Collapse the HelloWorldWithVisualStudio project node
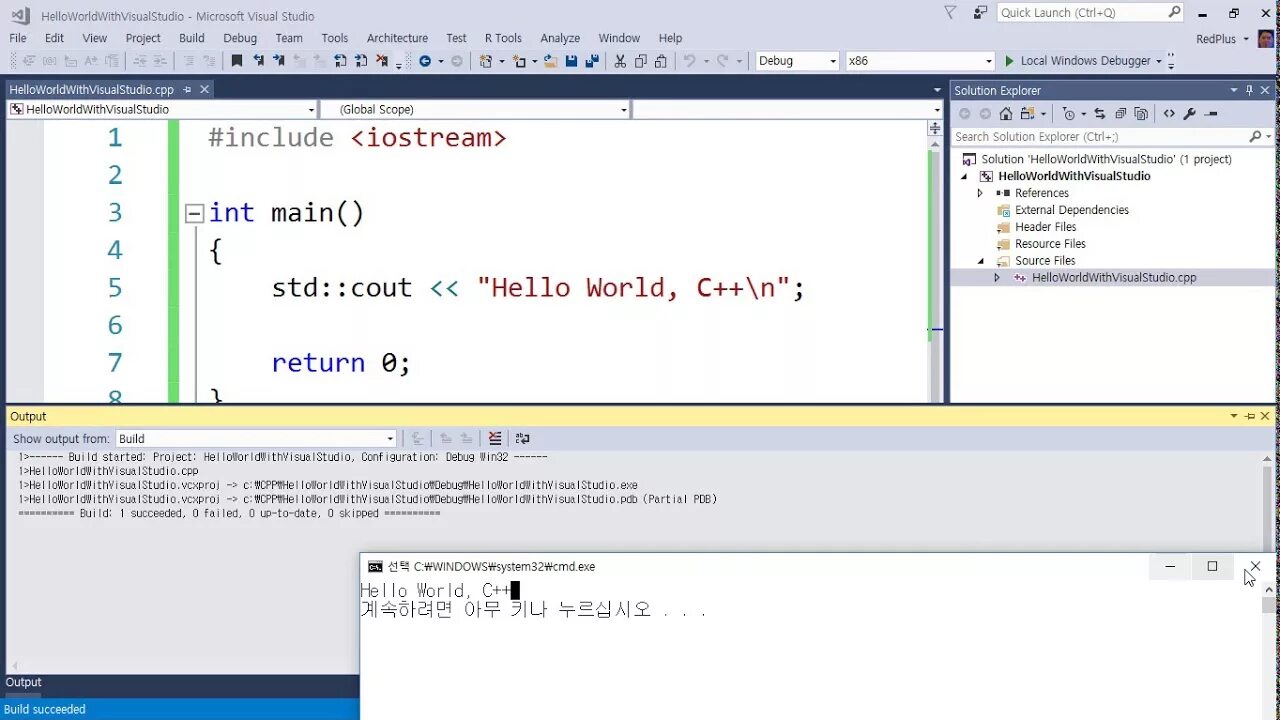The image size is (1280, 720). click(x=965, y=176)
